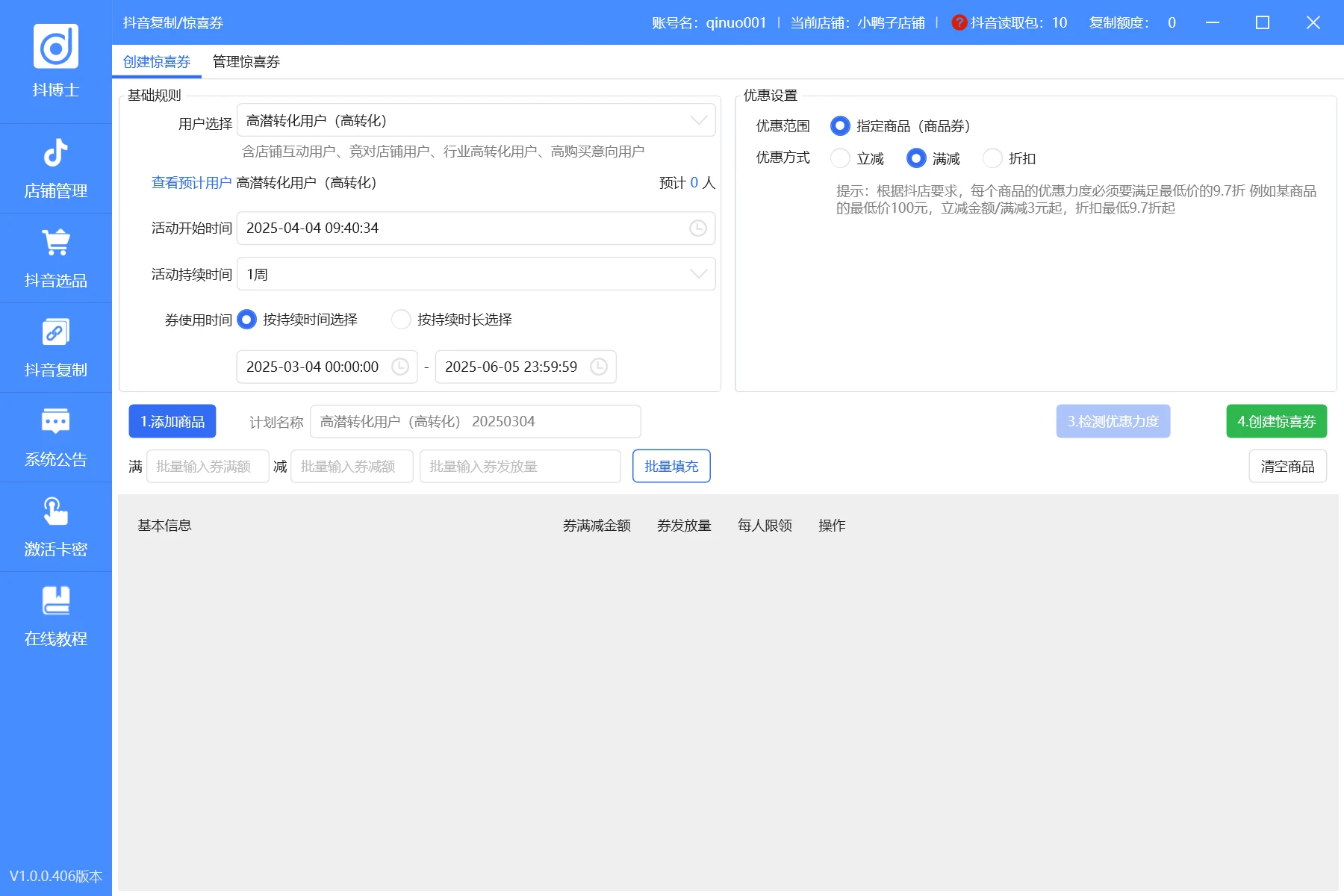Click the 当前店铺: 小鸭子店铺 text
The image size is (1344, 896).
click(858, 22)
